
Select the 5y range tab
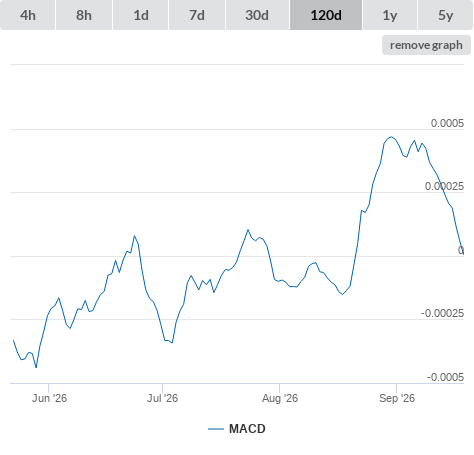tap(445, 15)
